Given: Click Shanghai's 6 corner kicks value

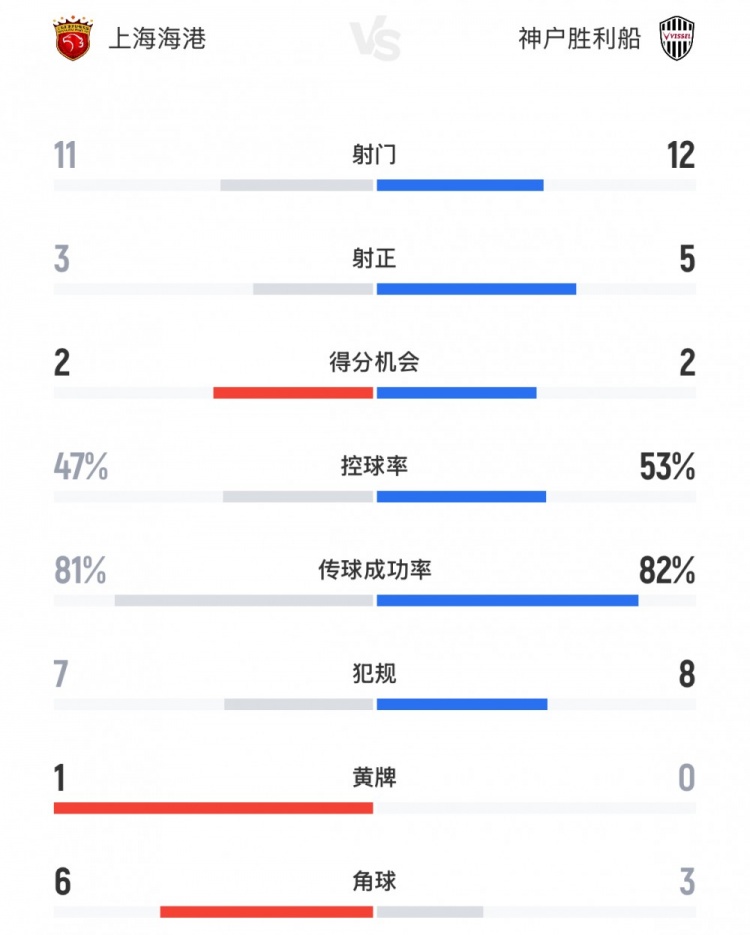Looking at the screenshot, I should pos(62,882).
